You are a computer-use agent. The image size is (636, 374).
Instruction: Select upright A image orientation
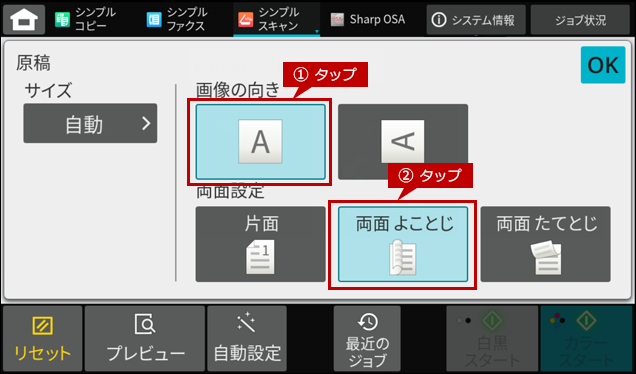pos(260,142)
